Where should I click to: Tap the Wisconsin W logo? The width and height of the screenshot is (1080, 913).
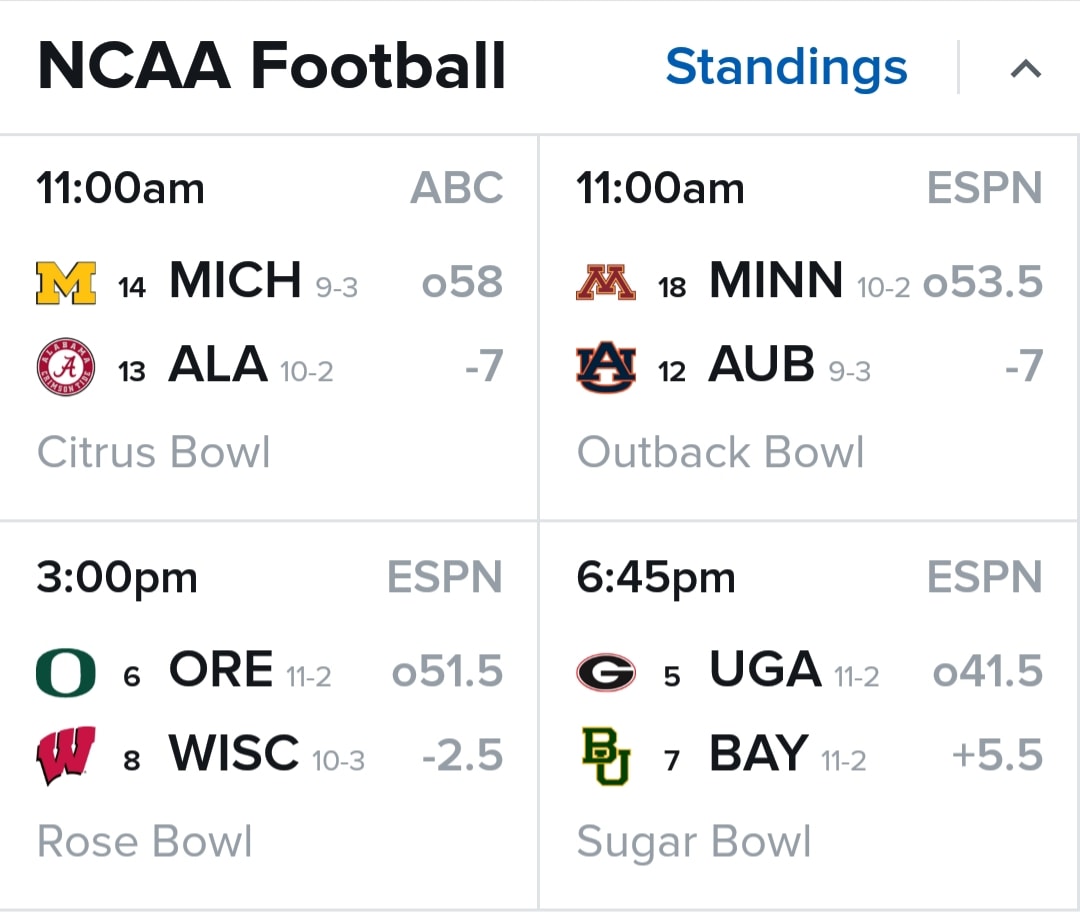[x=65, y=756]
